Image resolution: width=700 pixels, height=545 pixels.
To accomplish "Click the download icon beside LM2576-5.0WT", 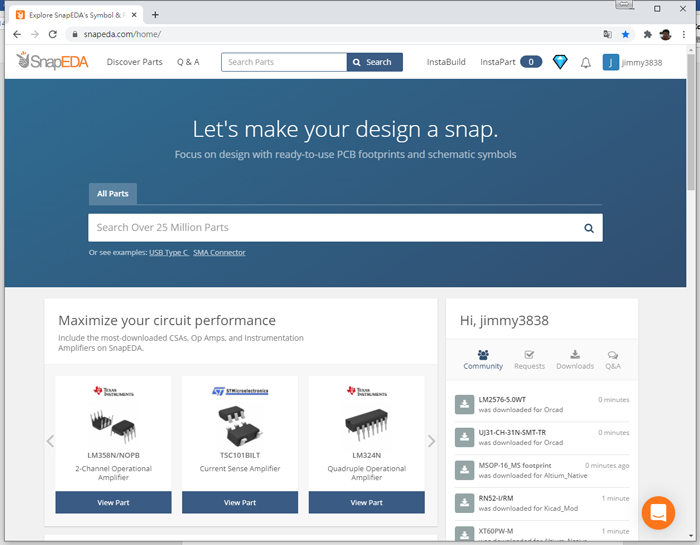I will (464, 404).
